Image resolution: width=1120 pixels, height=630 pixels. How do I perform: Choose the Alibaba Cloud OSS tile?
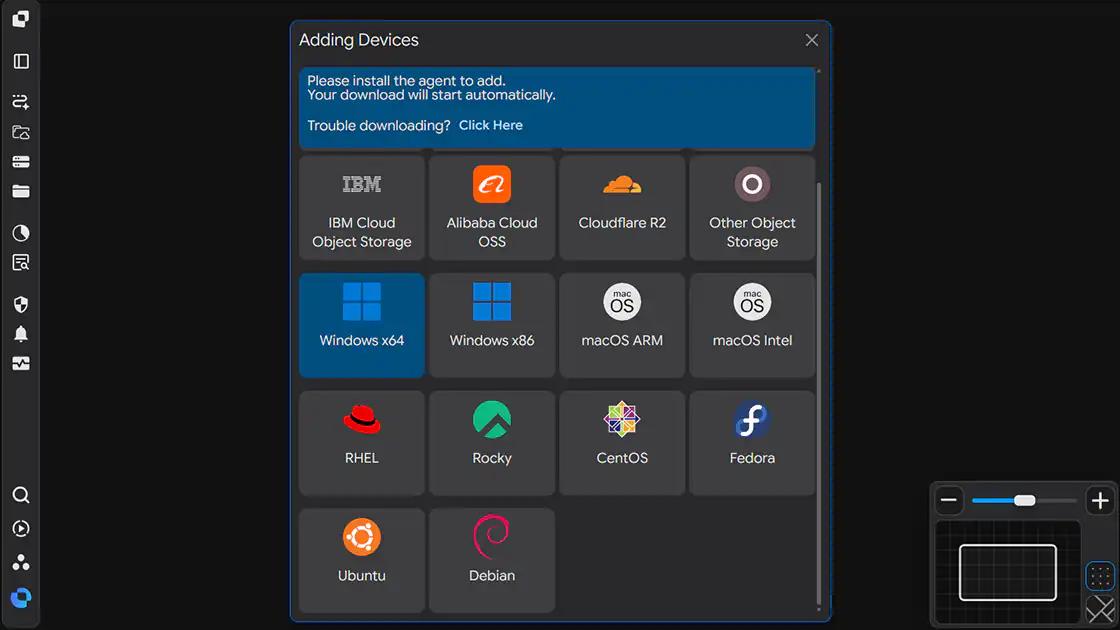(x=491, y=209)
